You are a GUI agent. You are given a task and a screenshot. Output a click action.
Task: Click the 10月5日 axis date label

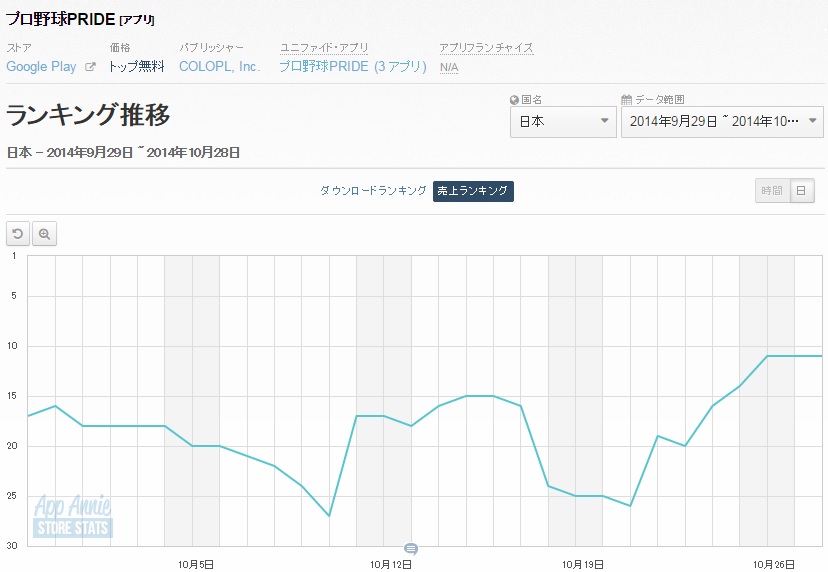[196, 565]
